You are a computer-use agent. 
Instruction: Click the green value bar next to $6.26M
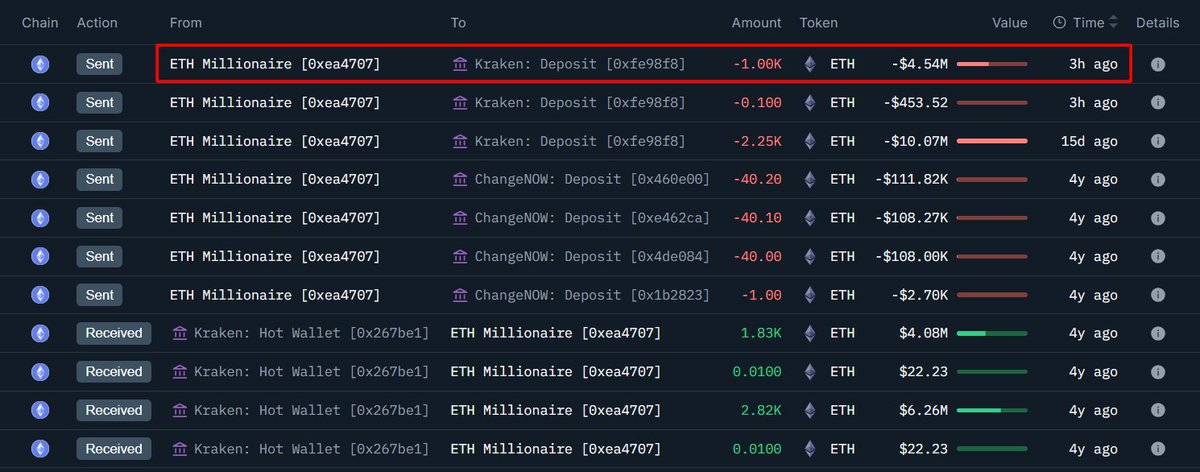pos(992,410)
